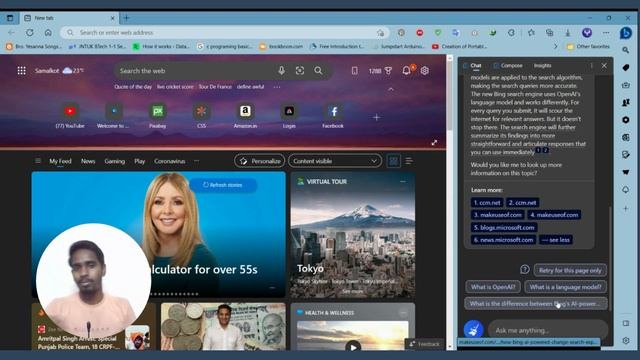
Task: Select the Chat tab in sidebar
Action: (x=472, y=66)
